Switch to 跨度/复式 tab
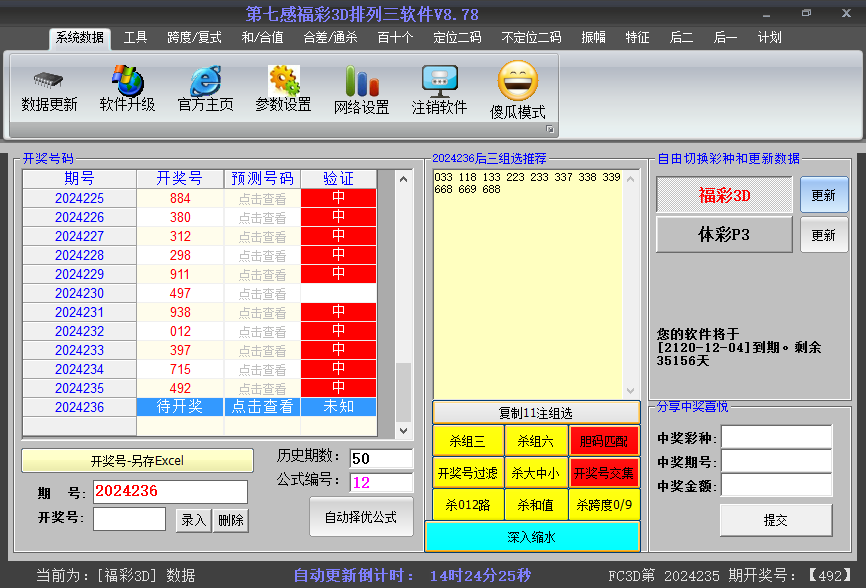This screenshot has width=866, height=588. [x=194, y=38]
